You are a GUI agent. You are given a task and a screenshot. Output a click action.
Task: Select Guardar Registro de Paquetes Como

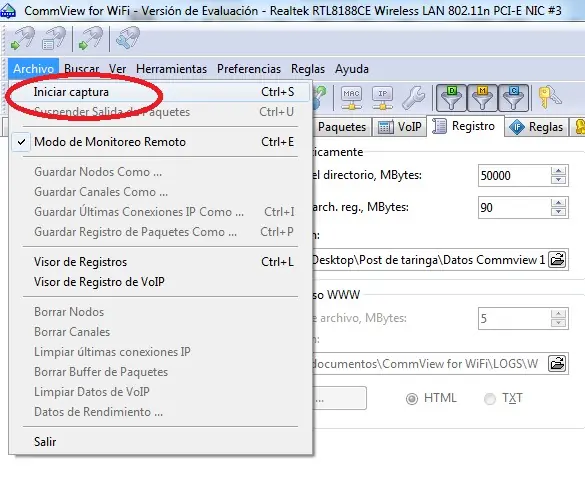(160, 232)
